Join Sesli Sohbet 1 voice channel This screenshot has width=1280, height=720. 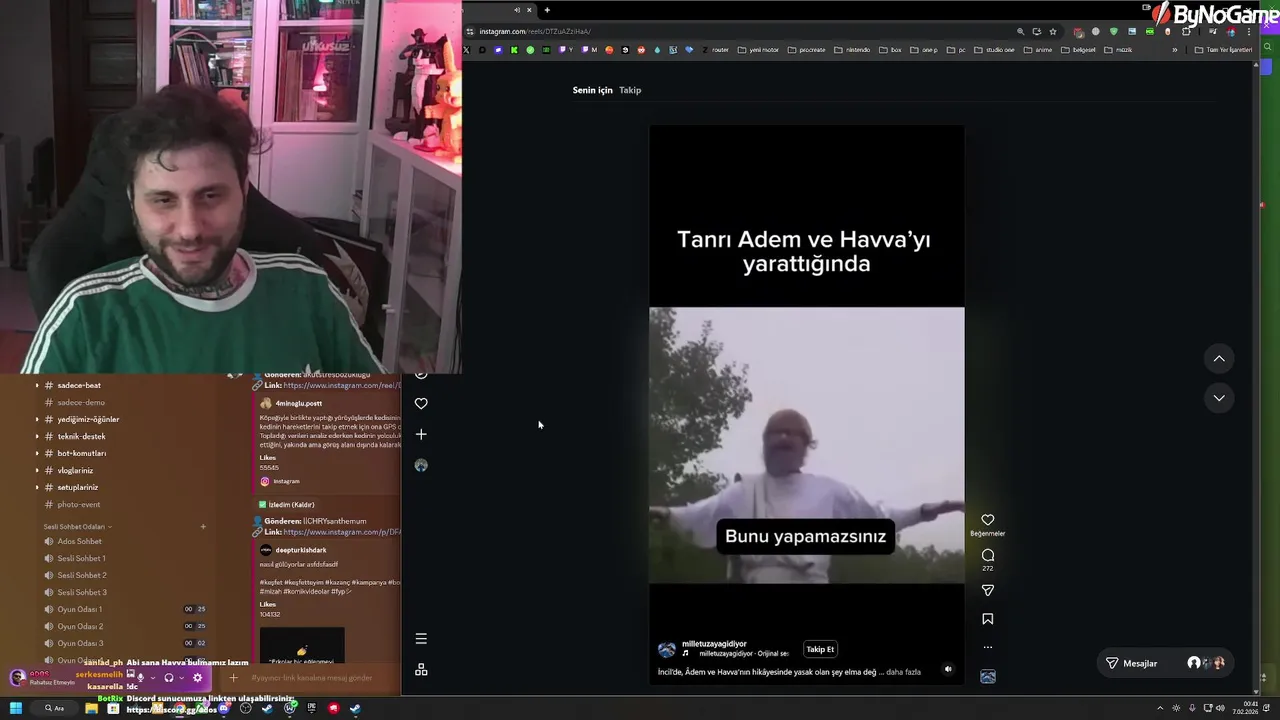[81, 558]
